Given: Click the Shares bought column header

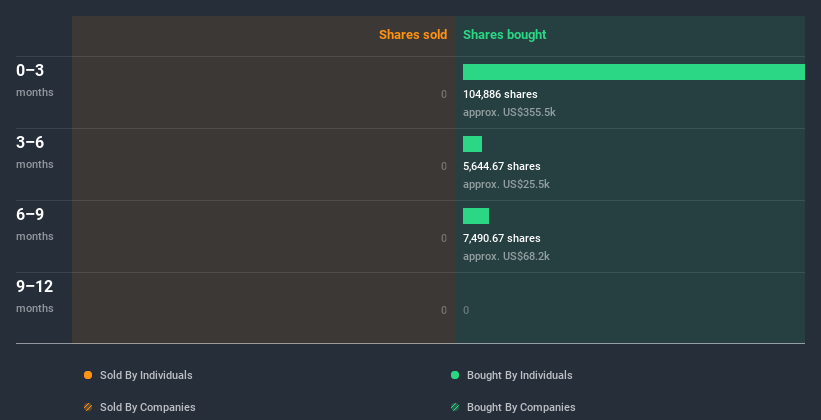Looking at the screenshot, I should tap(505, 35).
